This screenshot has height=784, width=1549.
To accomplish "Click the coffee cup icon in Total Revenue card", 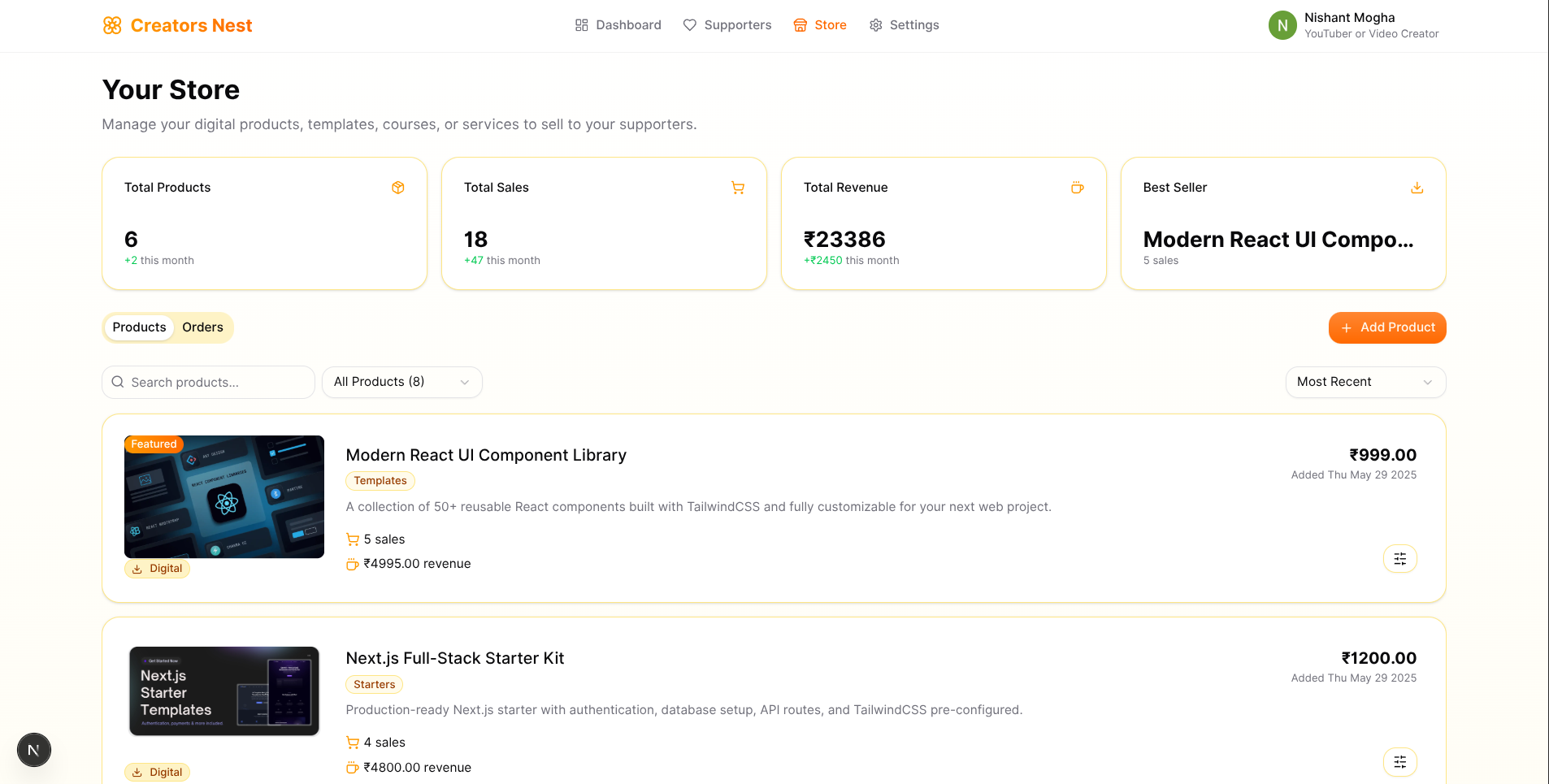I will tap(1078, 188).
